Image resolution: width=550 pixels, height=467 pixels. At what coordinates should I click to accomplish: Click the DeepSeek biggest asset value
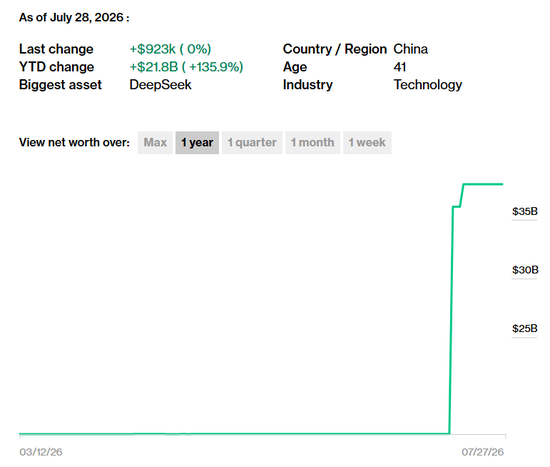[x=160, y=85]
